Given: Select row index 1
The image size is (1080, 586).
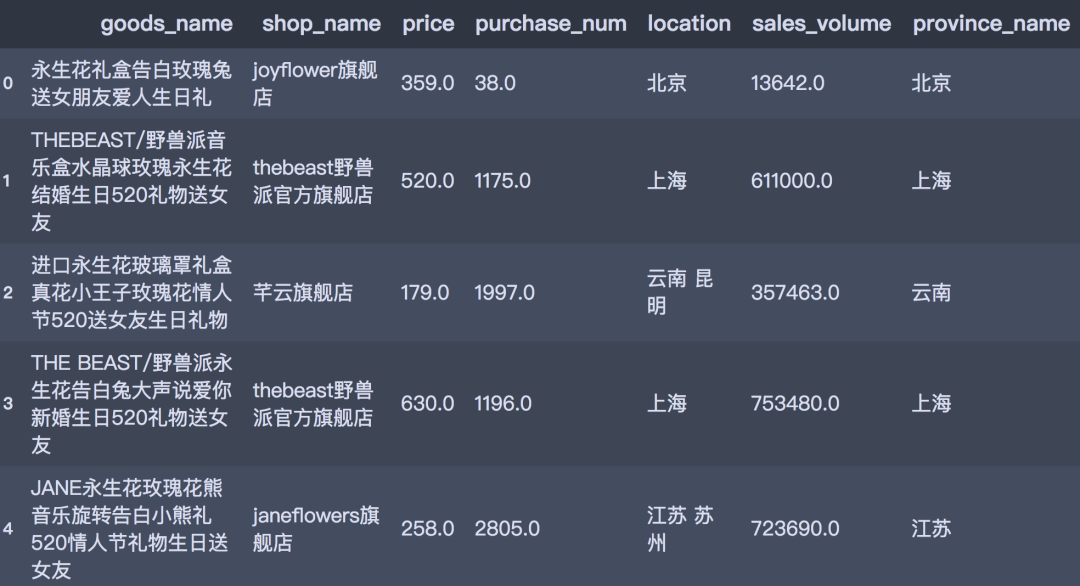Looking at the screenshot, I should 8,181.
